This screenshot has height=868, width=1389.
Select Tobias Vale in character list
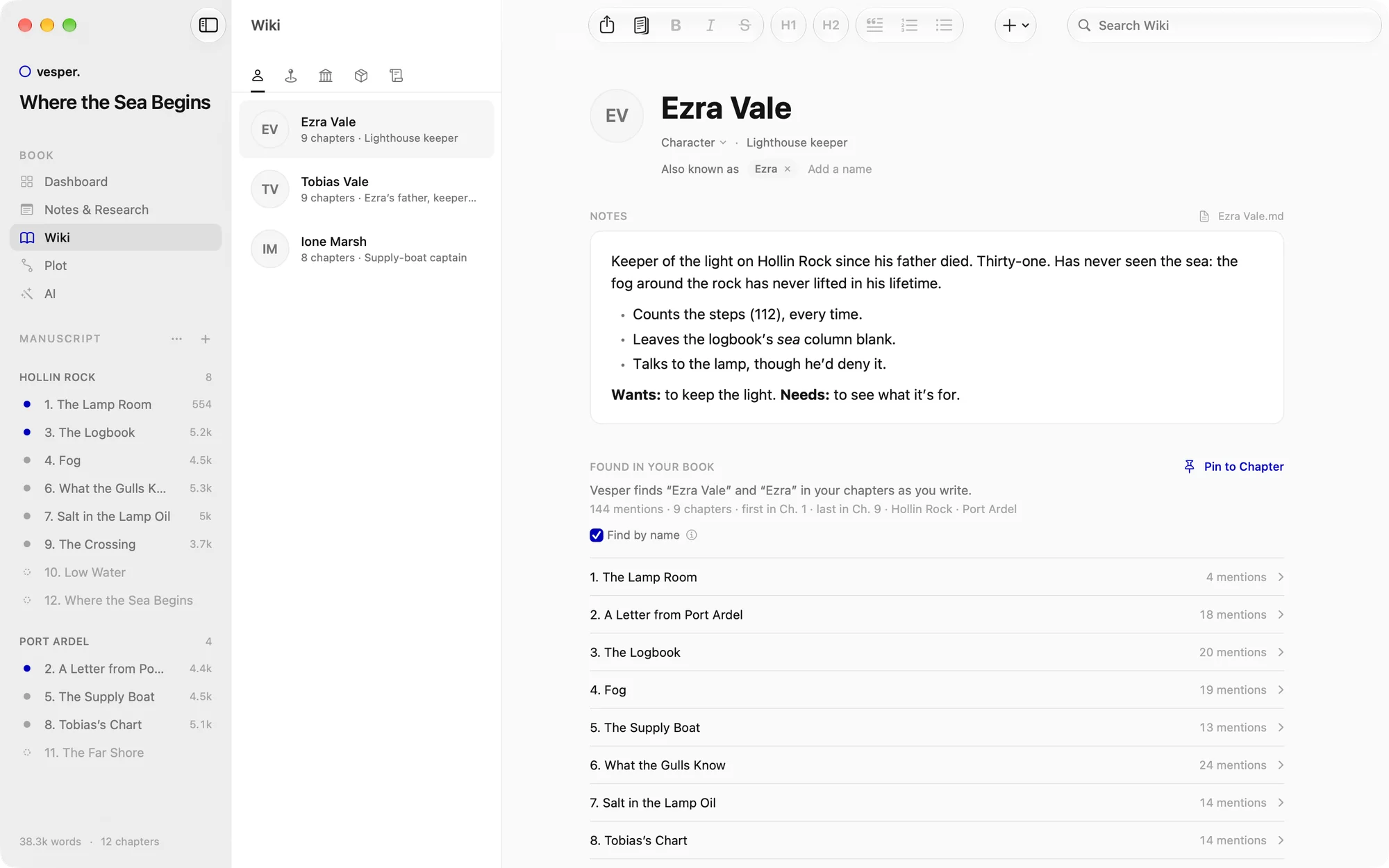(367, 189)
